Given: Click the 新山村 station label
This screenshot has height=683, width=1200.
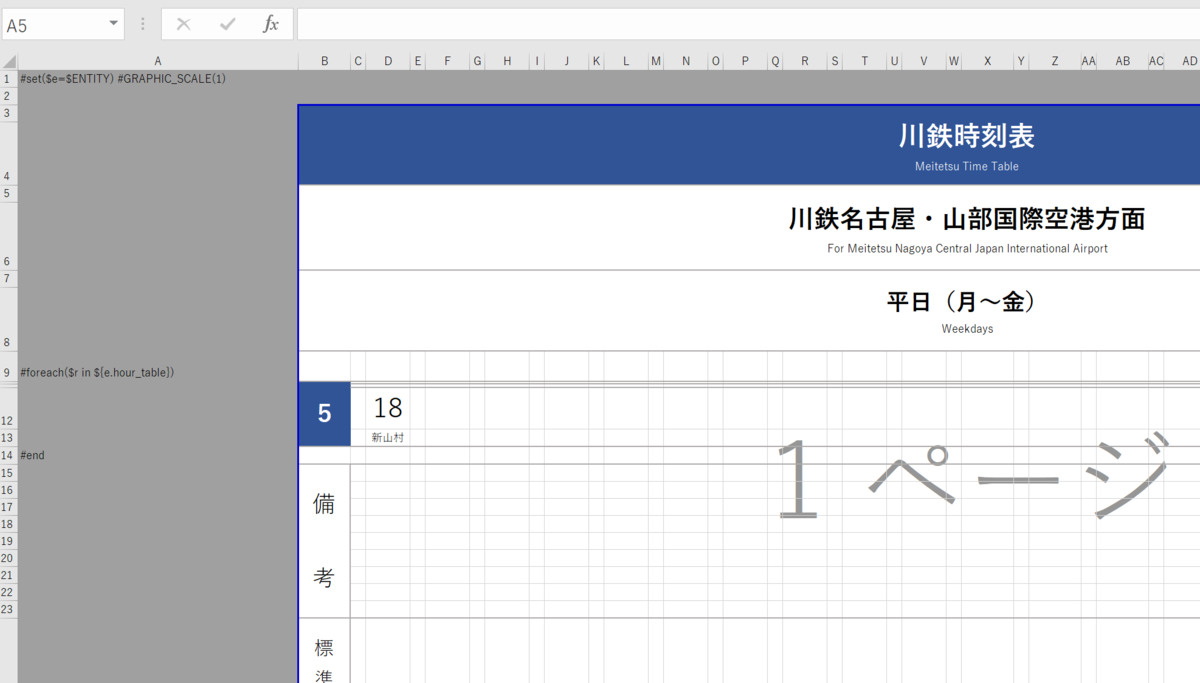Looking at the screenshot, I should click(x=388, y=437).
